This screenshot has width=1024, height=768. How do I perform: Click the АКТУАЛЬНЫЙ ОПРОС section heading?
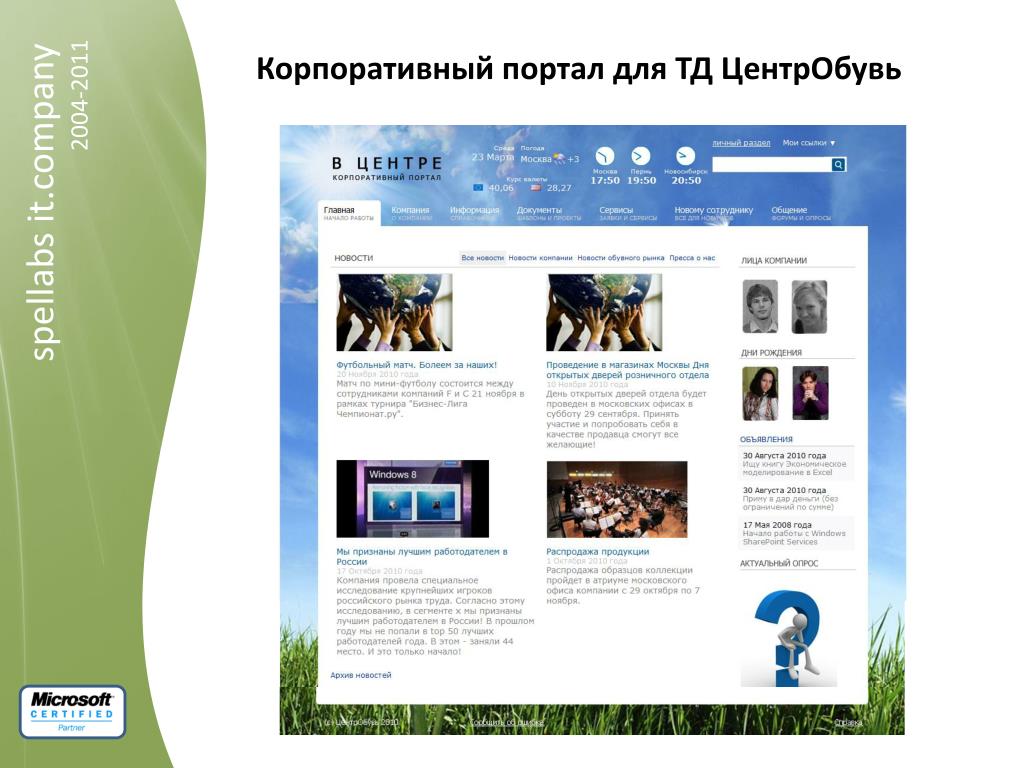coord(779,563)
